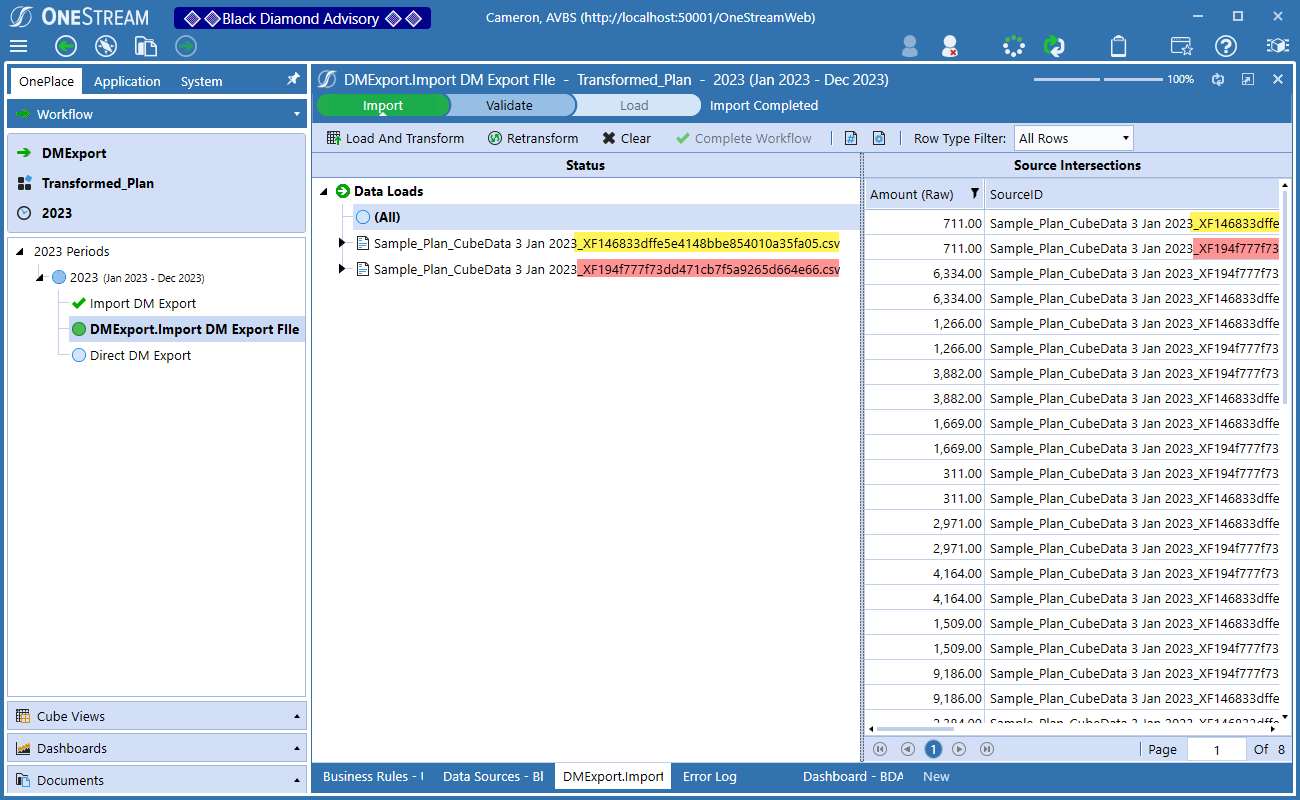Jump to the last results page

pyautogui.click(x=987, y=749)
